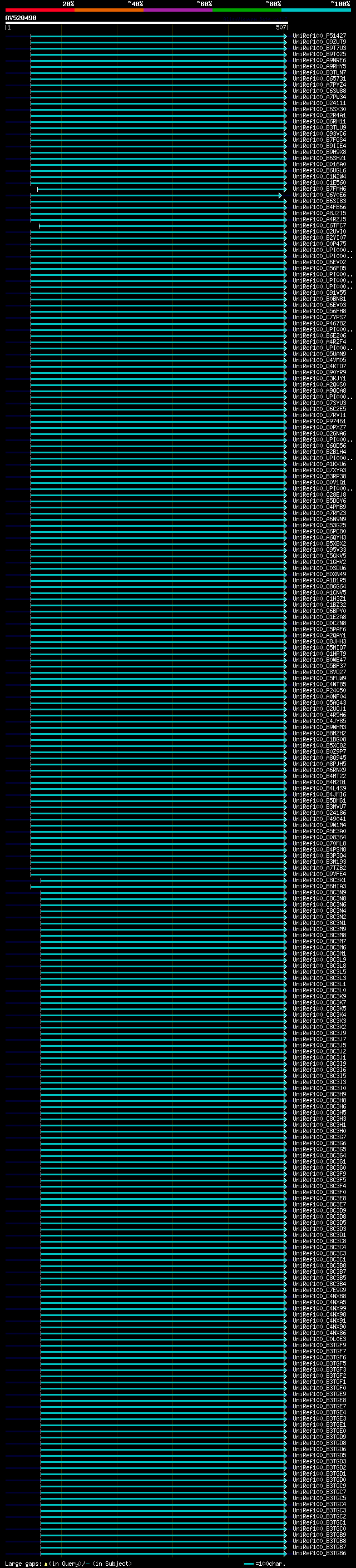The image size is (356, 1568).
Task: Select hit label UniRef100_B7FMH6
Action: 319,189
